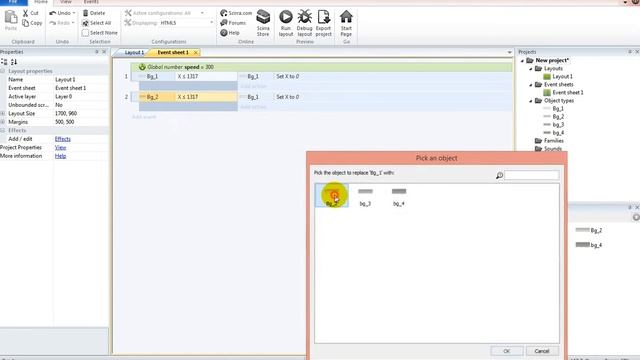The image size is (640, 360).
Task: Click Cancel in Pick an object dialog
Action: click(542, 351)
